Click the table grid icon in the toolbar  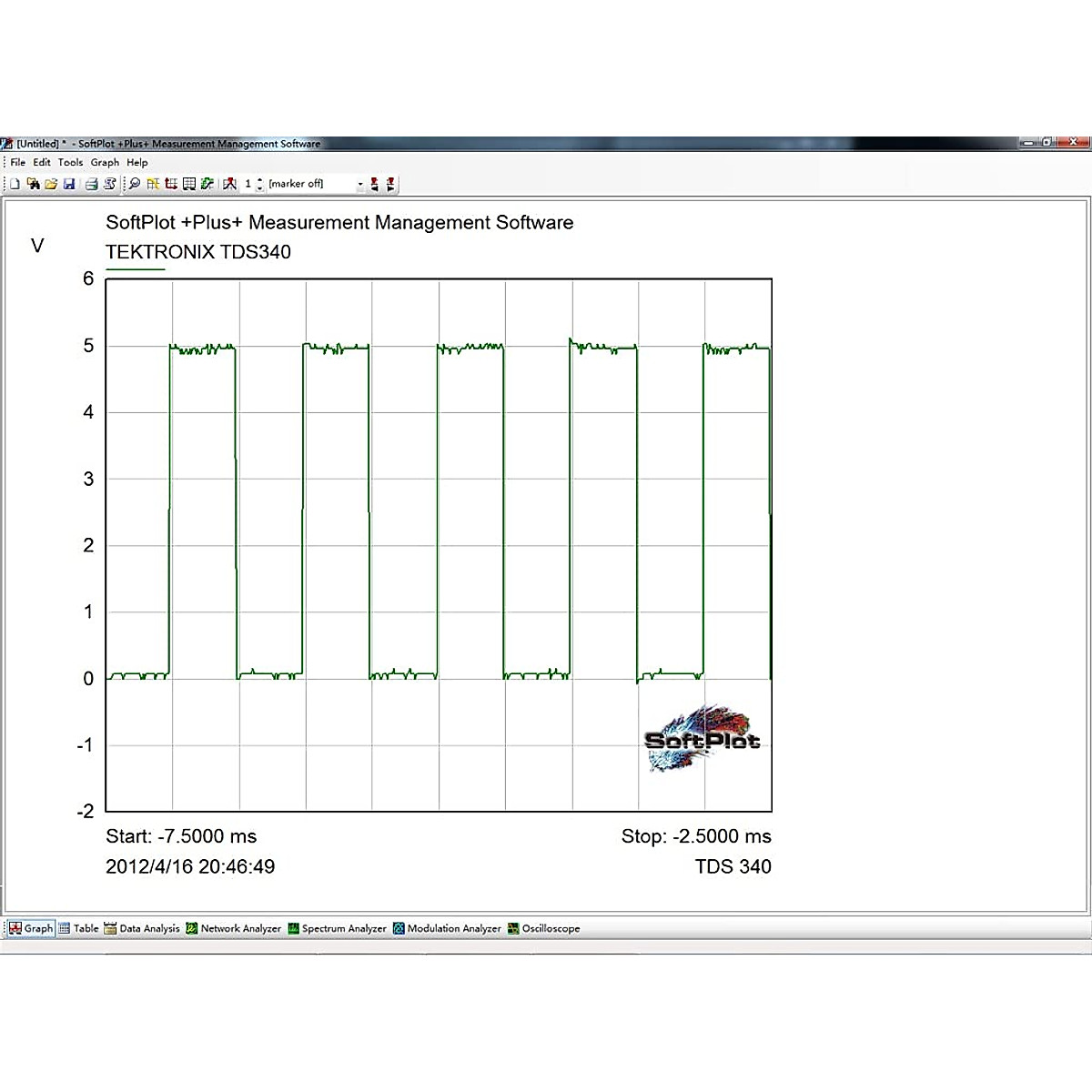pyautogui.click(x=189, y=184)
